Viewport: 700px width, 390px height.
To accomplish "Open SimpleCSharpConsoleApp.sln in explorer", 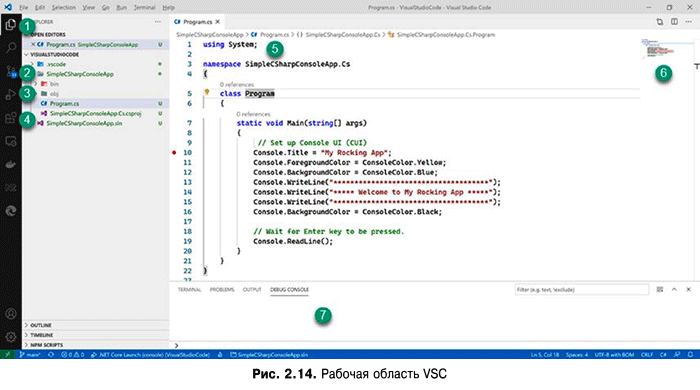I will [x=84, y=123].
